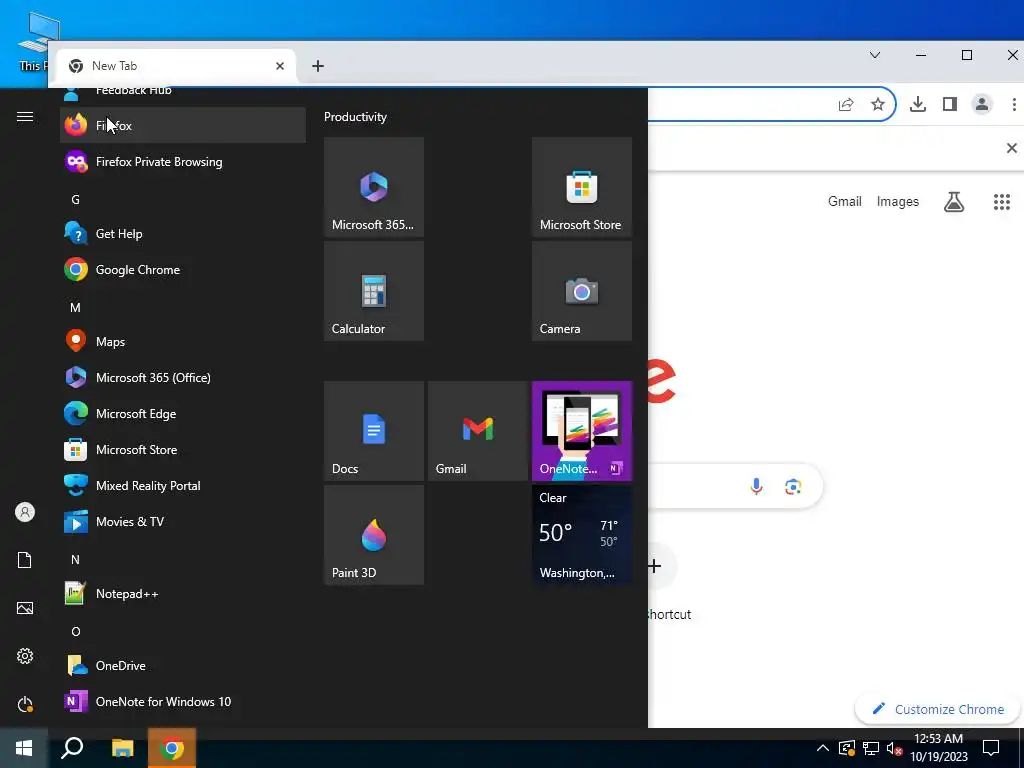Open a new Chrome tab
The image size is (1024, 768).
318,66
